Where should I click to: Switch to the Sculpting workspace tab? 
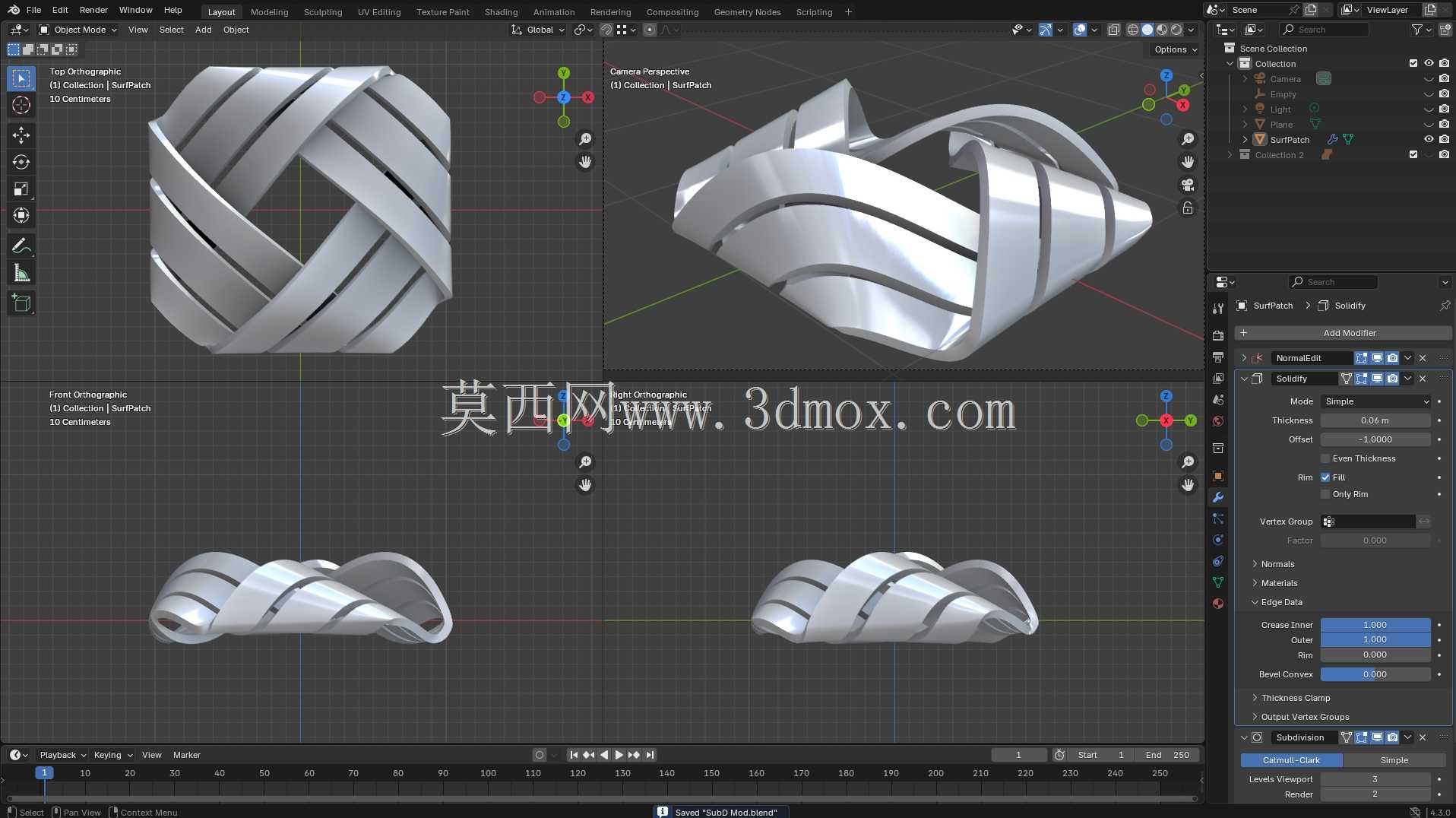point(323,12)
